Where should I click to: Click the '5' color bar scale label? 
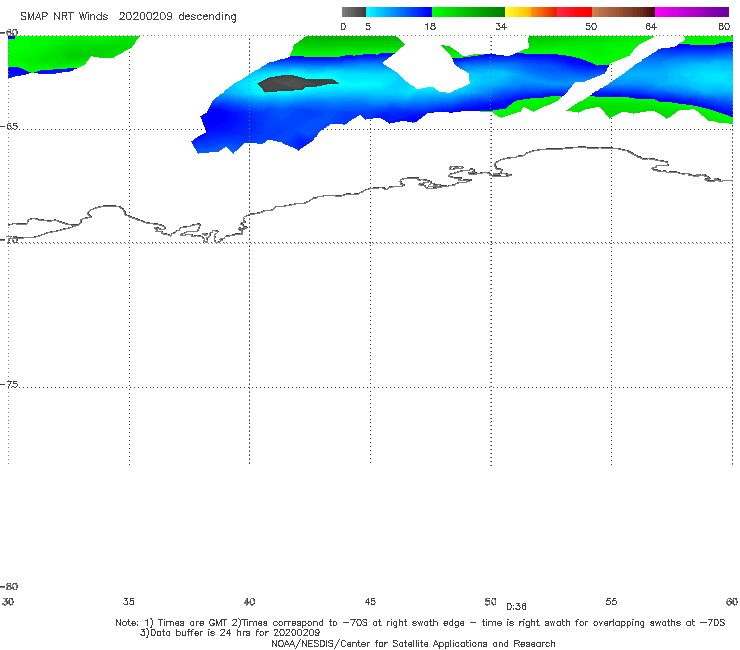[368, 26]
